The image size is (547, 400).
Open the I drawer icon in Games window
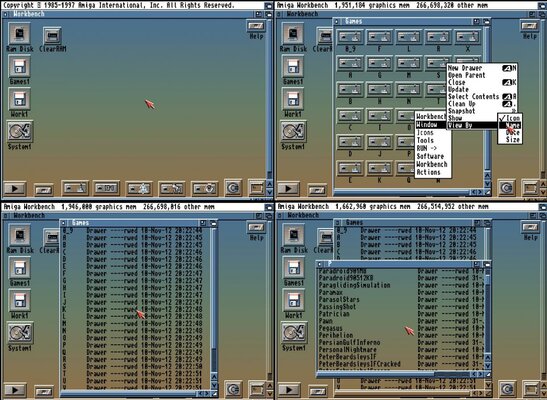click(379, 116)
